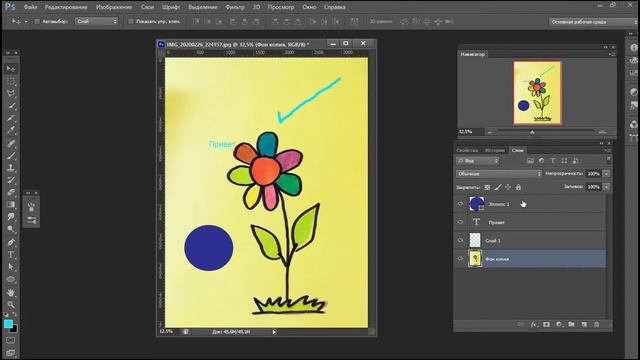Toggle lock all padlock icon
Screen dimensions: 640x360
518,187
